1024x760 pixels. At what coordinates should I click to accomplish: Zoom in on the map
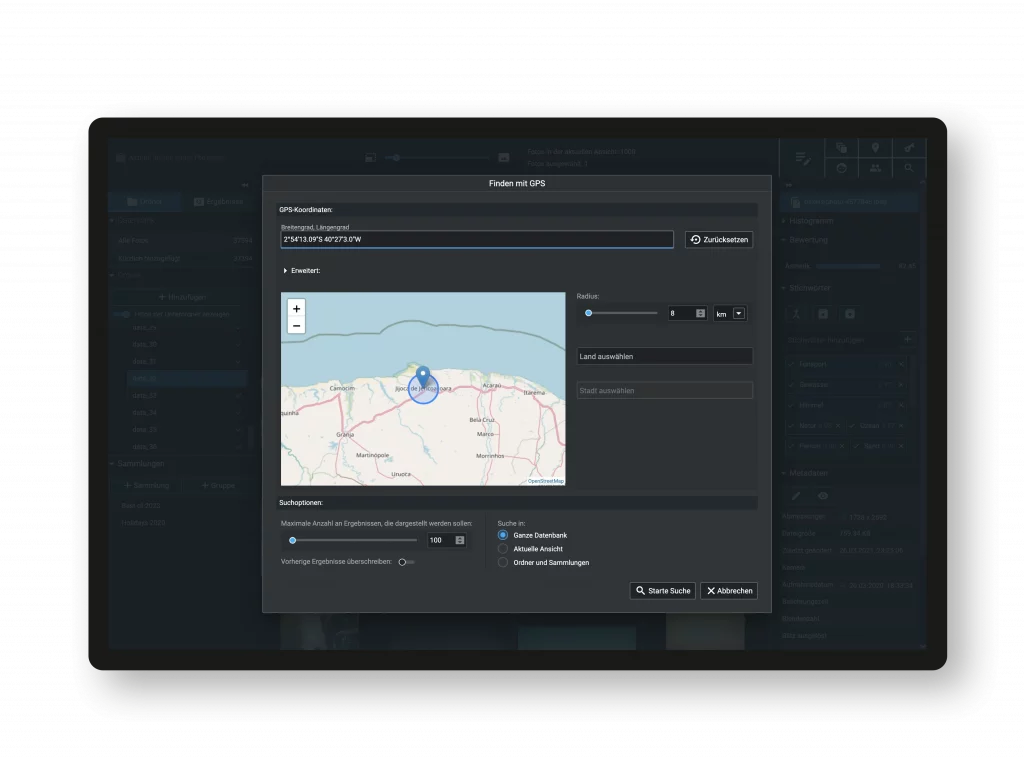pos(296,309)
